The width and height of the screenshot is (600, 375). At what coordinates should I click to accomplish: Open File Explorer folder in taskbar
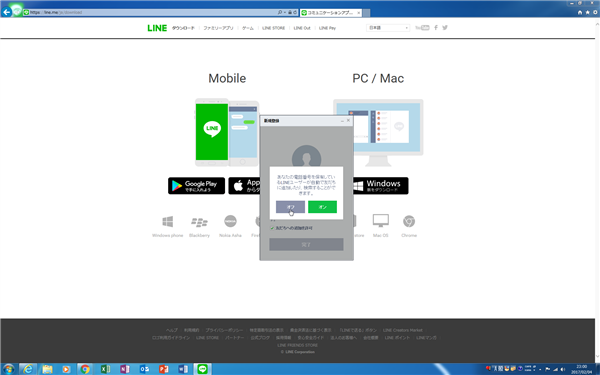[47, 369]
